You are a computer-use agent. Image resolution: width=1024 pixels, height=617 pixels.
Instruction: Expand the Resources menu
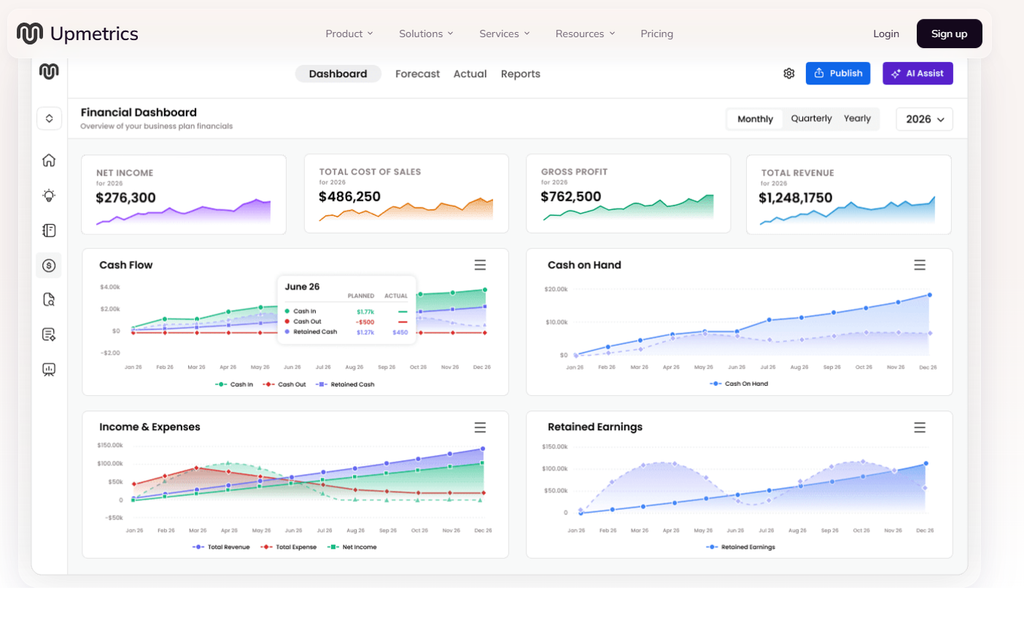click(585, 33)
